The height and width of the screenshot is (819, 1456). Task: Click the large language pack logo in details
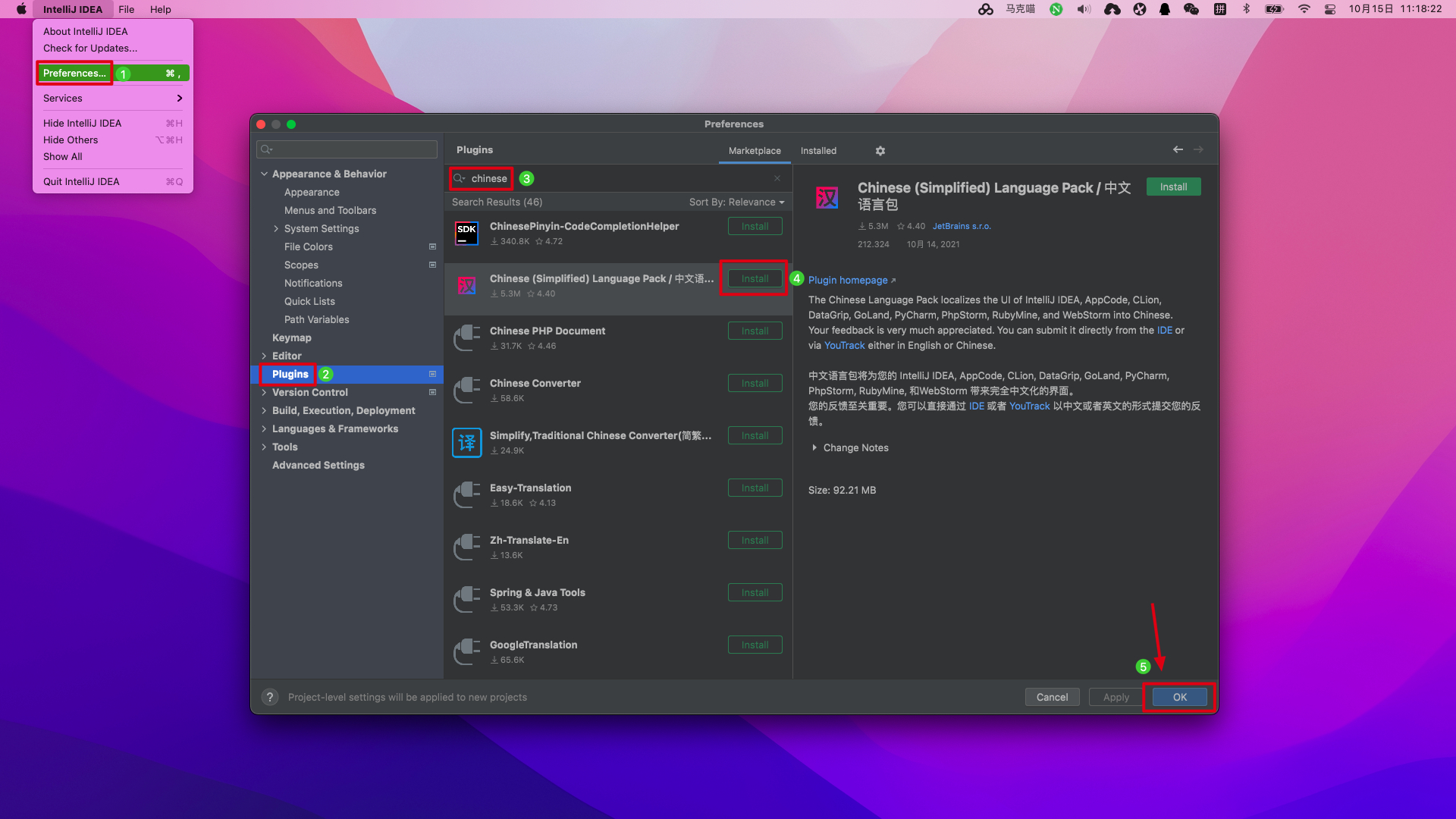pyautogui.click(x=827, y=198)
